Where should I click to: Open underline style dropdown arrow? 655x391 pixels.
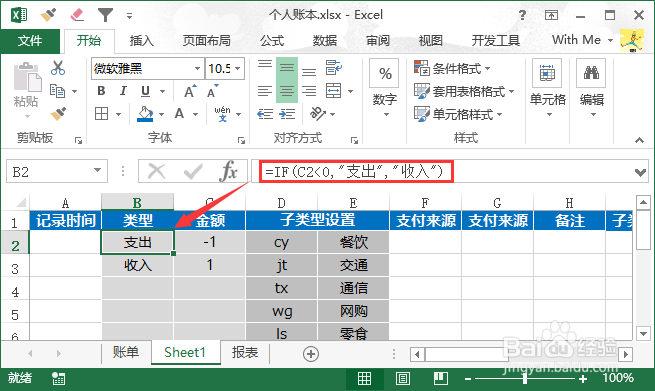click(x=162, y=91)
